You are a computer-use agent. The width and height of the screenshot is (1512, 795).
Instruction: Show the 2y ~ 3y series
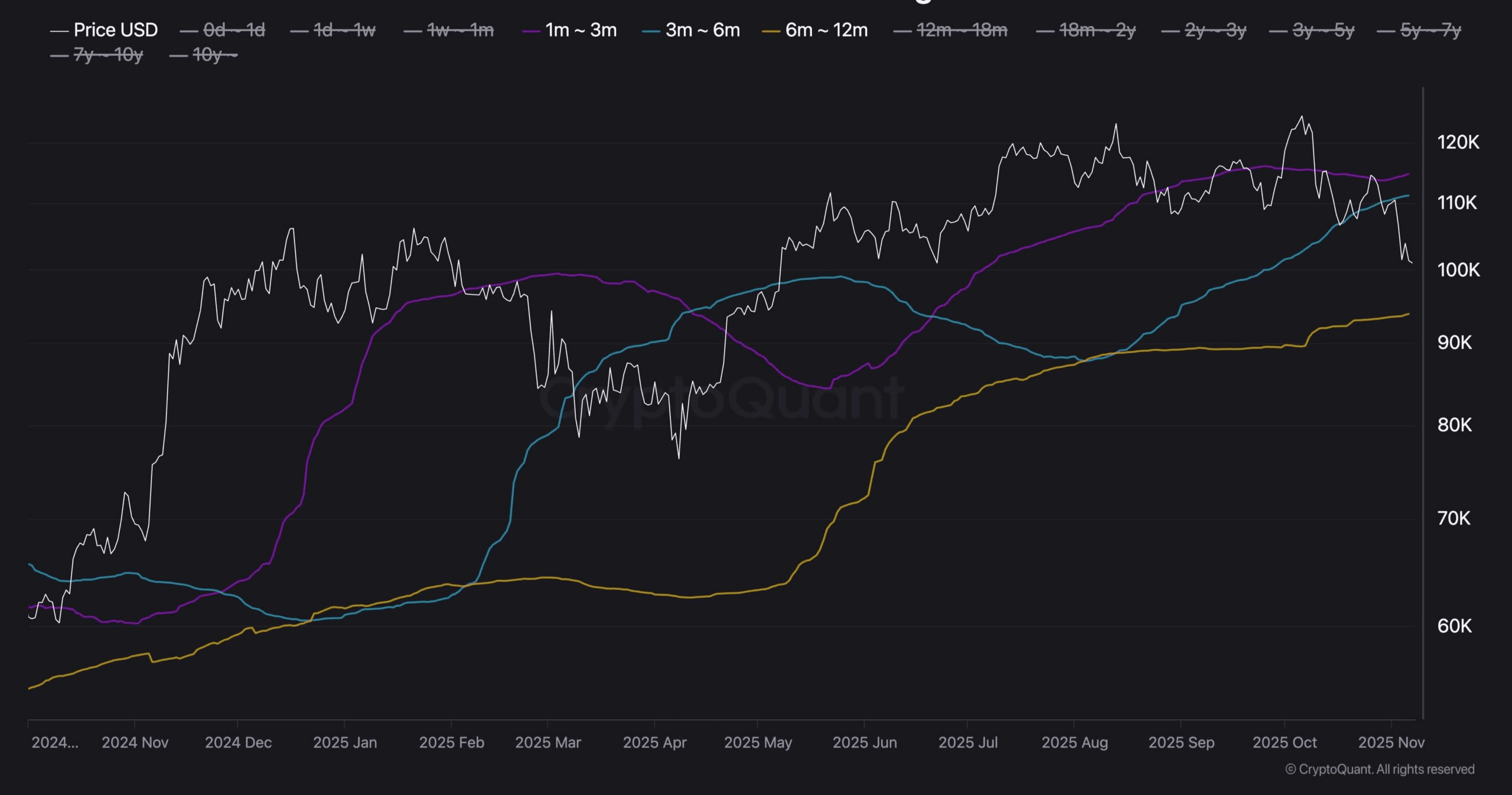coord(1215,30)
